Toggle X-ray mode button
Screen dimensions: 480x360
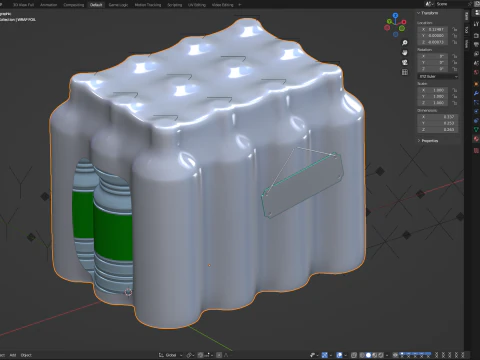click(354, 355)
